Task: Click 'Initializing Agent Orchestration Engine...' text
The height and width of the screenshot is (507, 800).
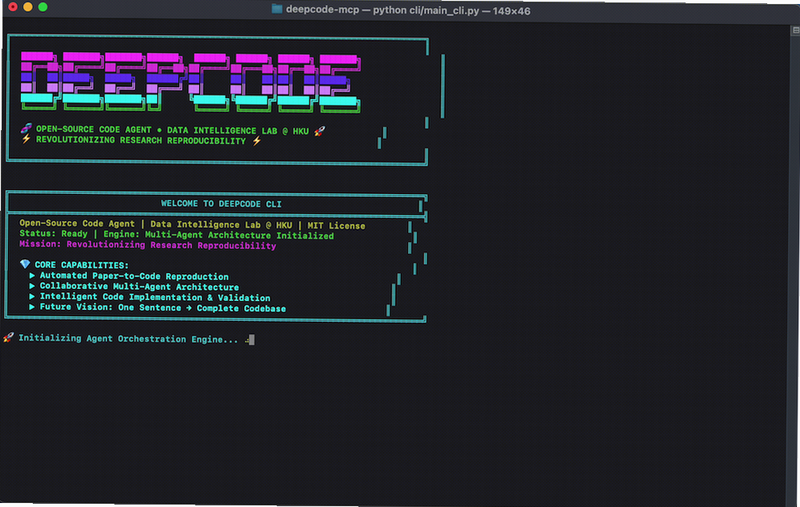Action: pyautogui.click(x=128, y=339)
